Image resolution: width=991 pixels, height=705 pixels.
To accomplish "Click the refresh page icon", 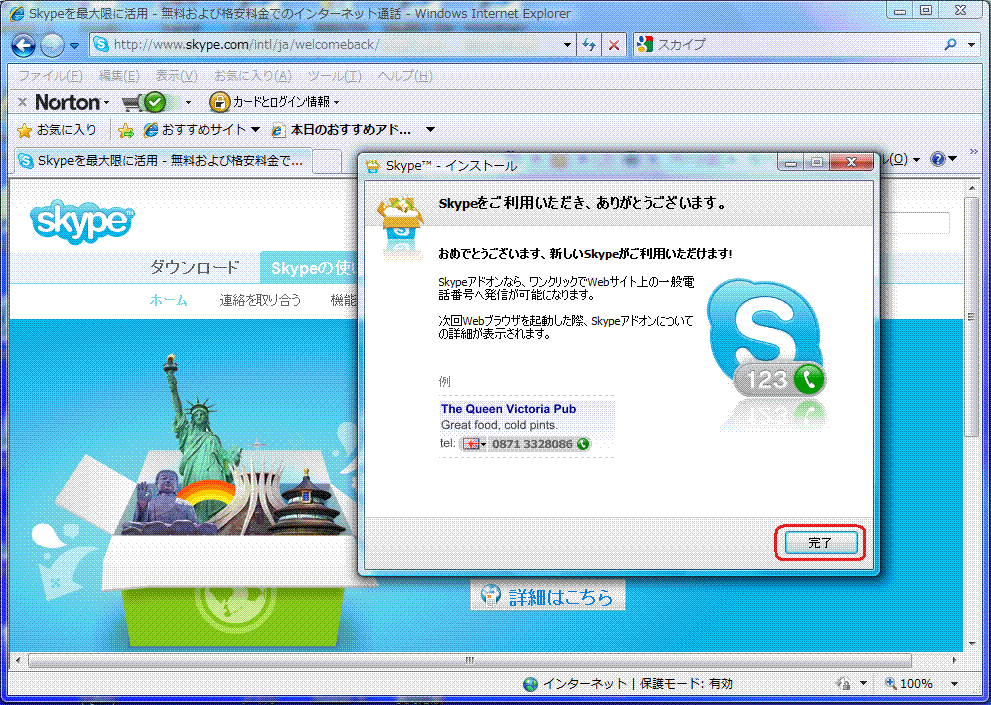I will [589, 45].
